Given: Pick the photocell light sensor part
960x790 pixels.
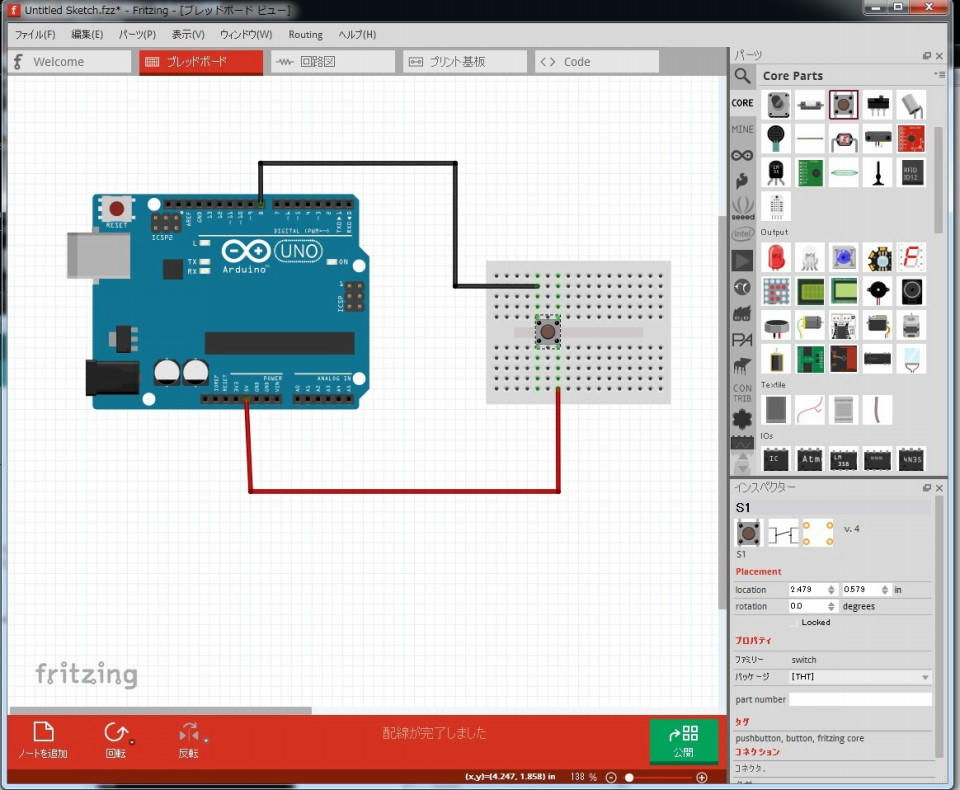Looking at the screenshot, I should pos(844,140).
